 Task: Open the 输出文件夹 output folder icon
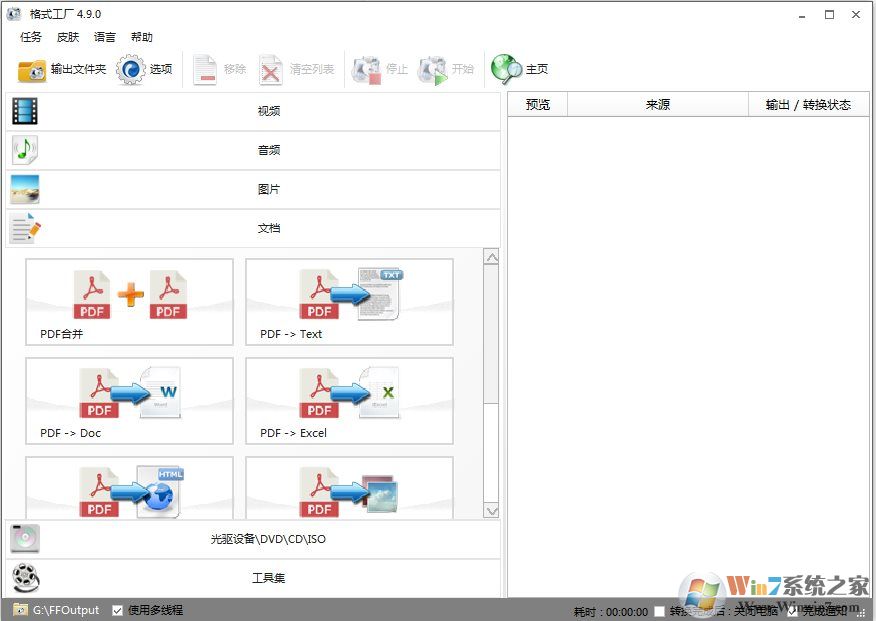click(x=32, y=70)
